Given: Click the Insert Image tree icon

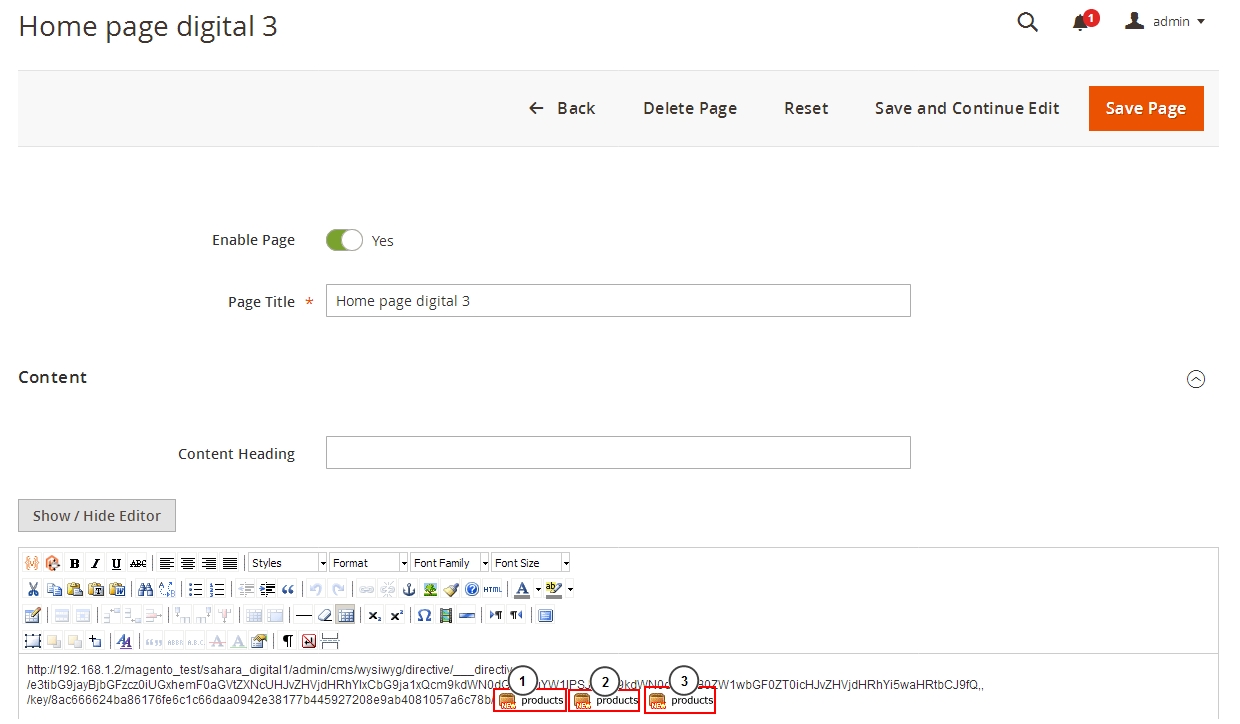Looking at the screenshot, I should (429, 589).
